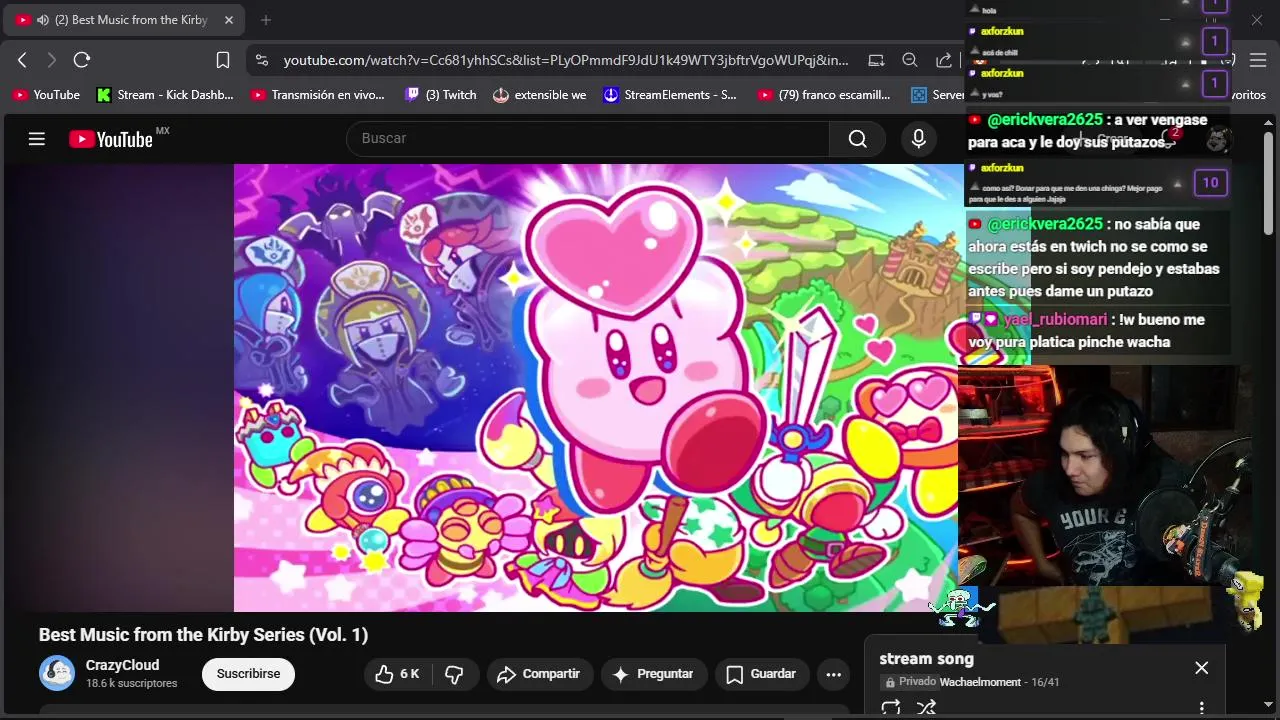Open the franco escamilla bookmark
1280x720 pixels.
[825, 95]
